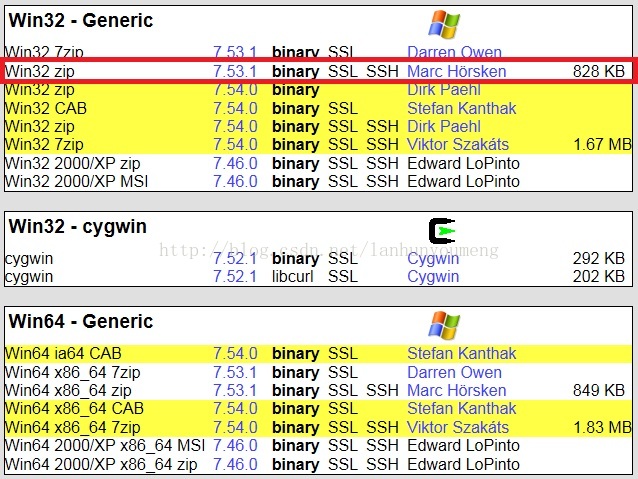Click the Win32 - cygwin heading

point(77,227)
